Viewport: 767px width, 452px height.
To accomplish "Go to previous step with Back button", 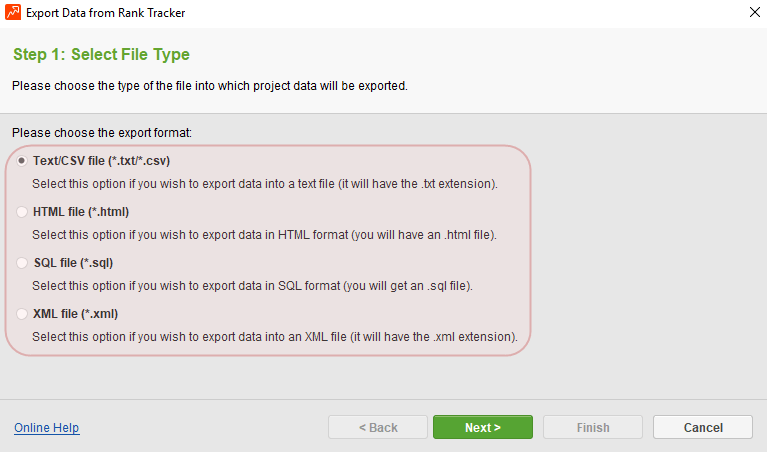I will (378, 428).
